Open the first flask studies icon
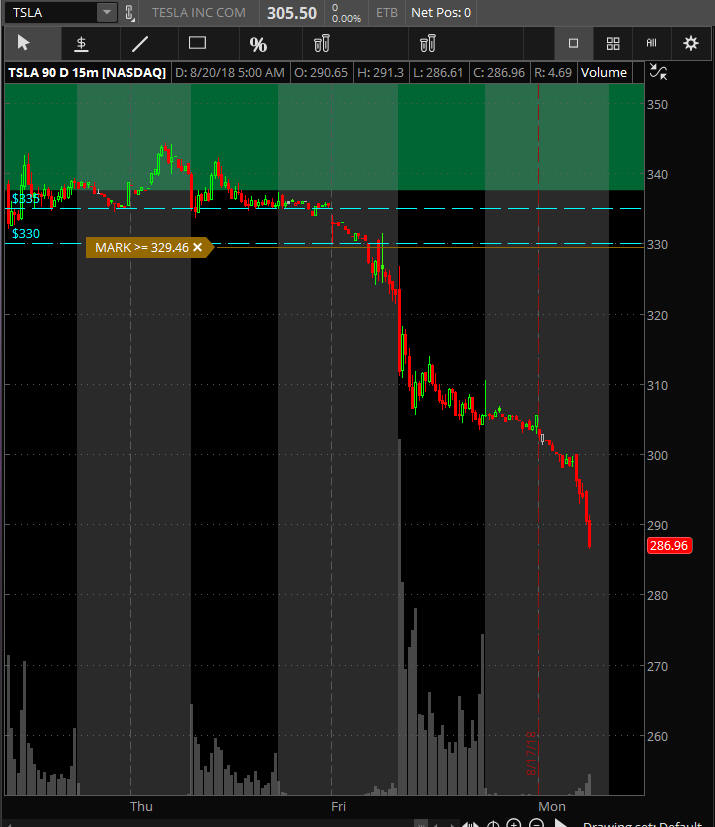The image size is (715, 827). coord(322,43)
